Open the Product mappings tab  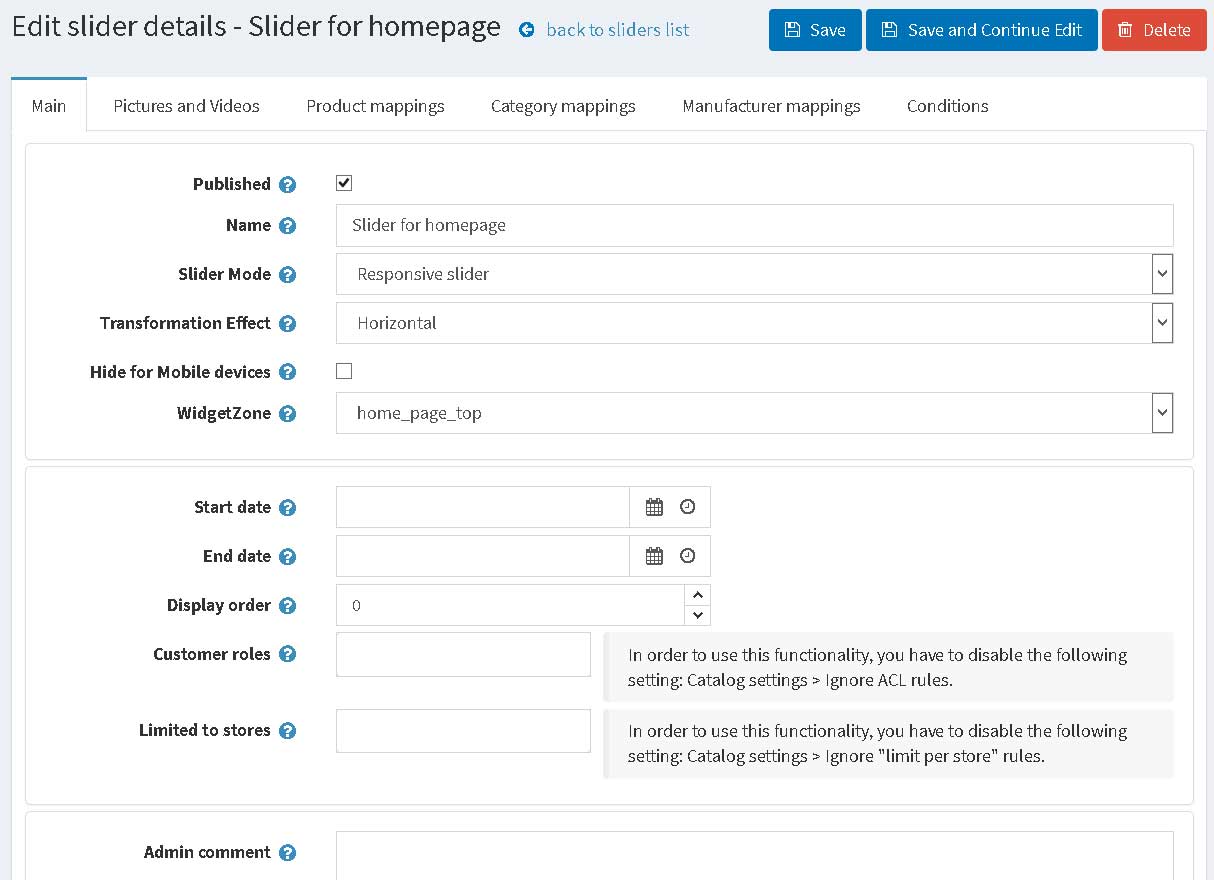375,105
